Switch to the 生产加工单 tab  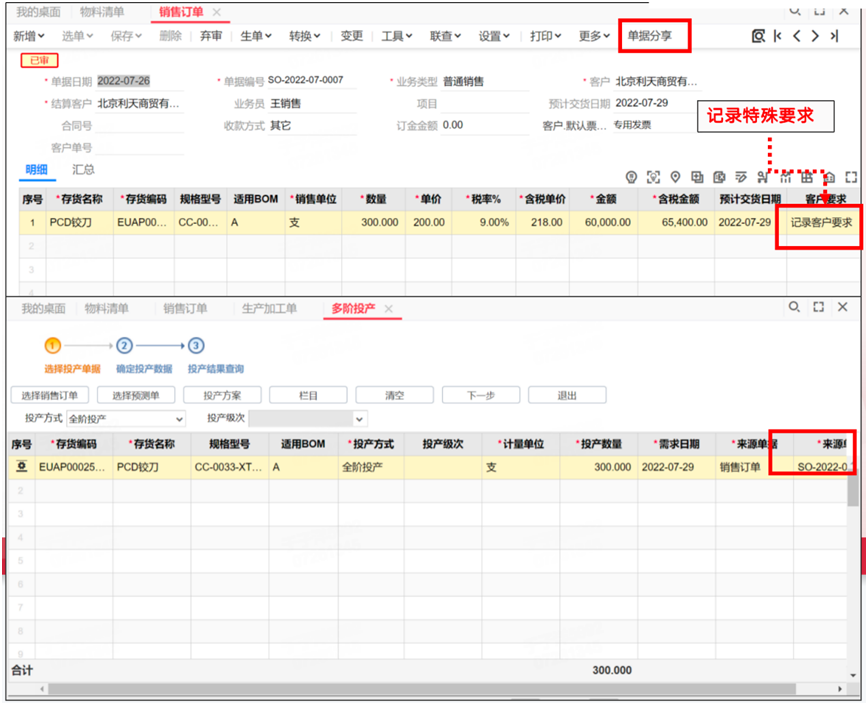pos(269,309)
